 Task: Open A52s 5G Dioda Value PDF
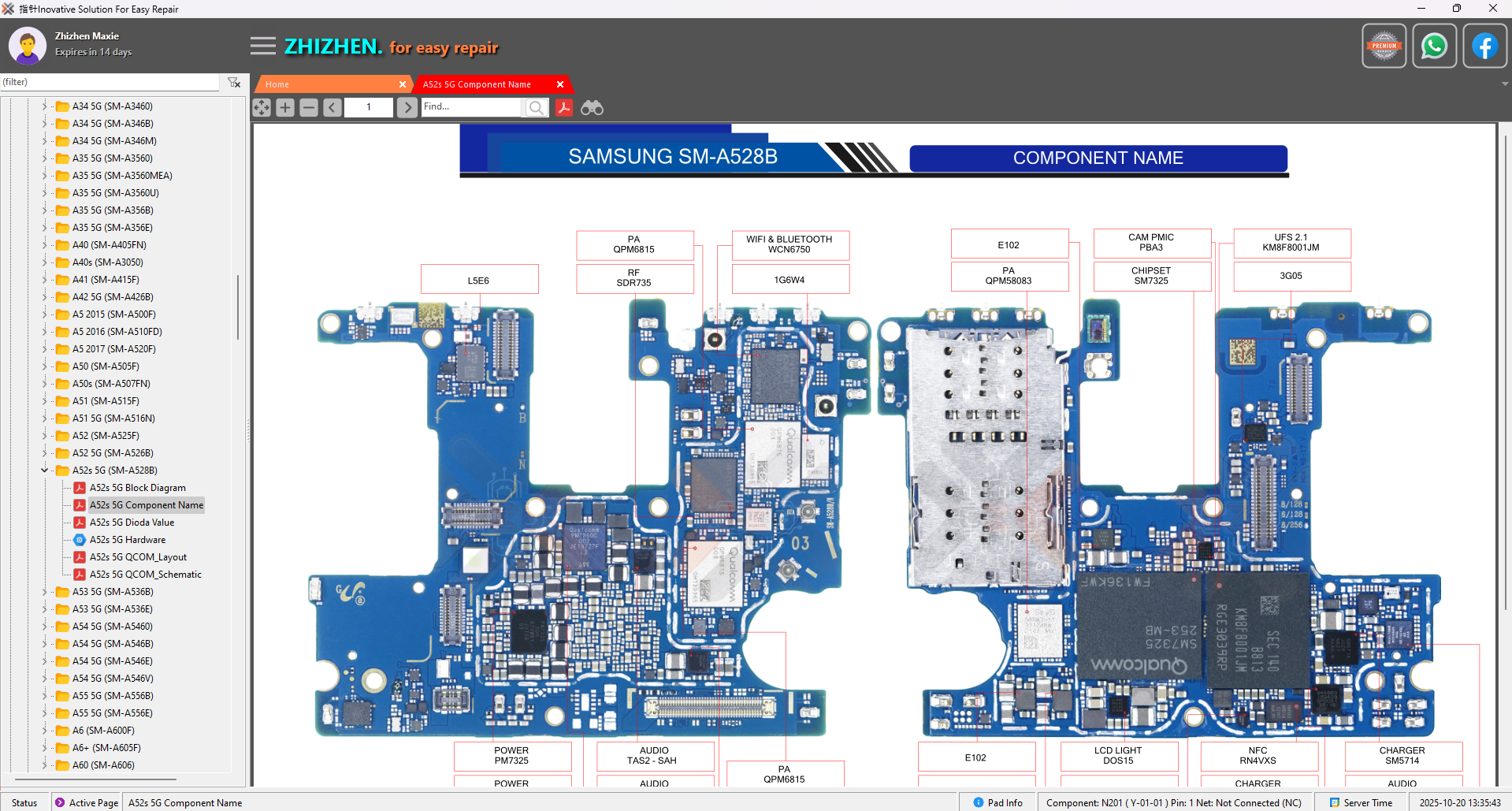[132, 523]
